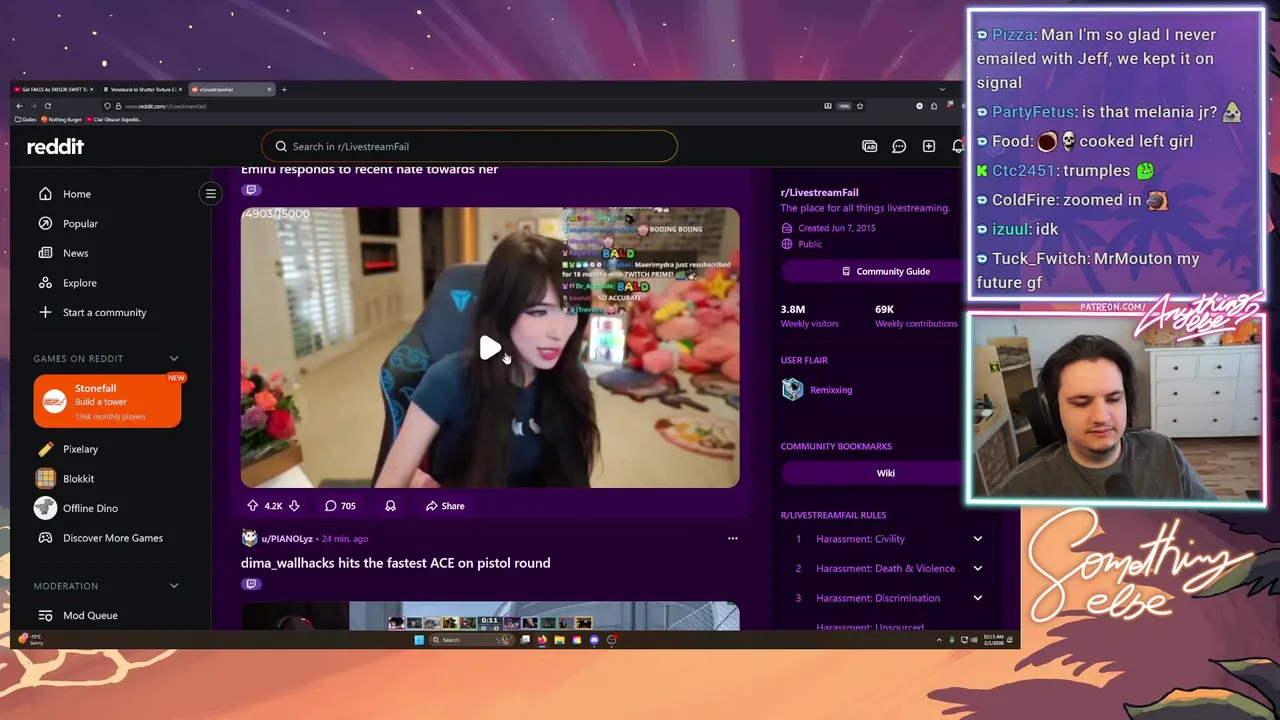Give an award to the Emiru post
This screenshot has width=1280, height=720.
click(390, 506)
